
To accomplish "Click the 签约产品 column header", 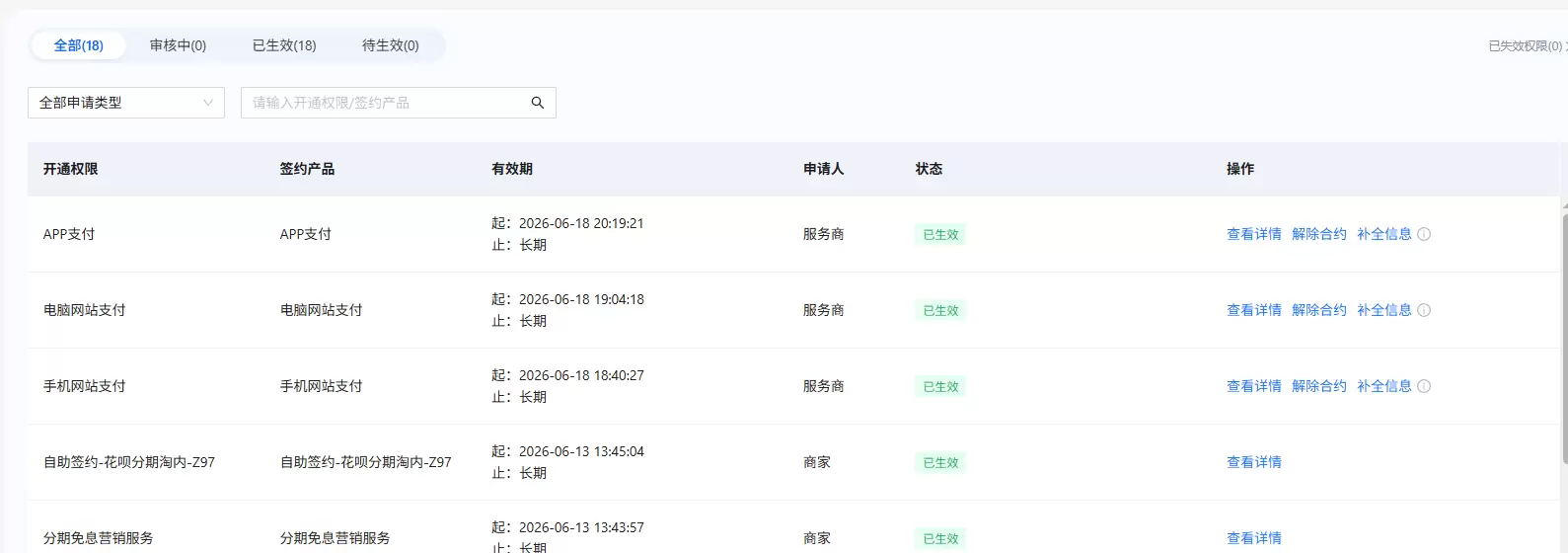I will point(307,169).
